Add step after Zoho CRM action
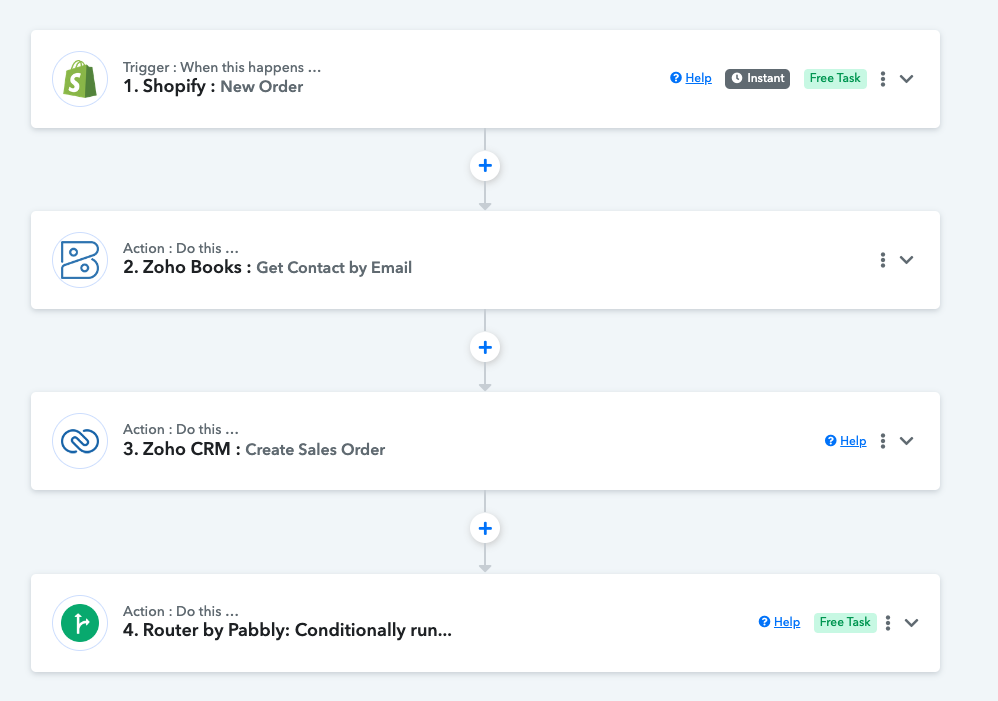 pyautogui.click(x=485, y=528)
